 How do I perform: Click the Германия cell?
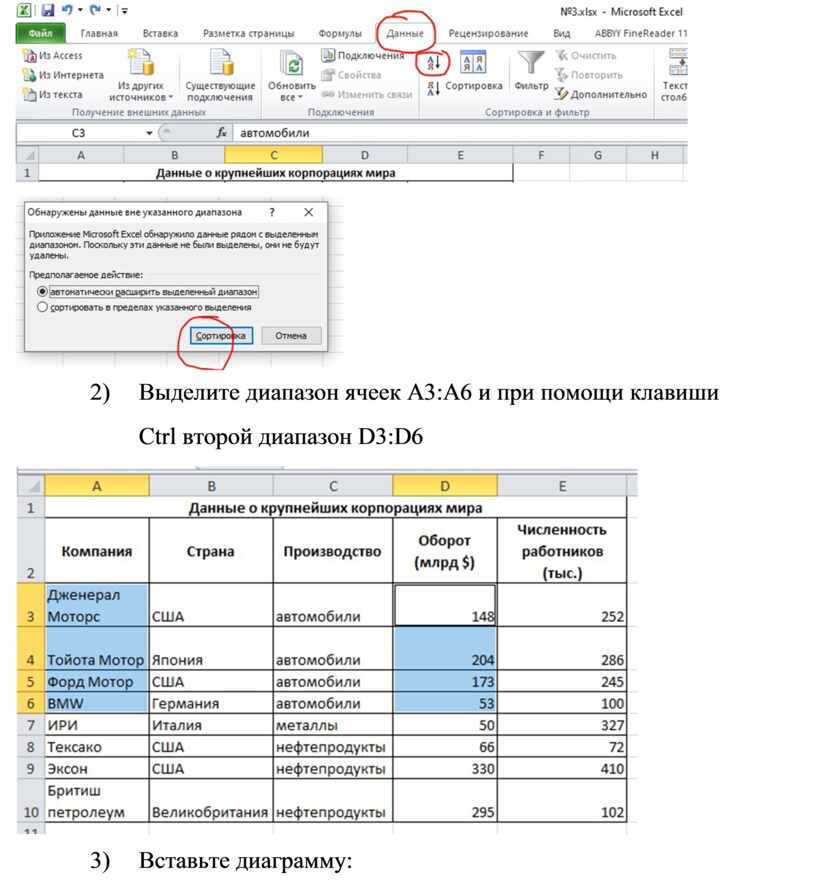(x=211, y=703)
